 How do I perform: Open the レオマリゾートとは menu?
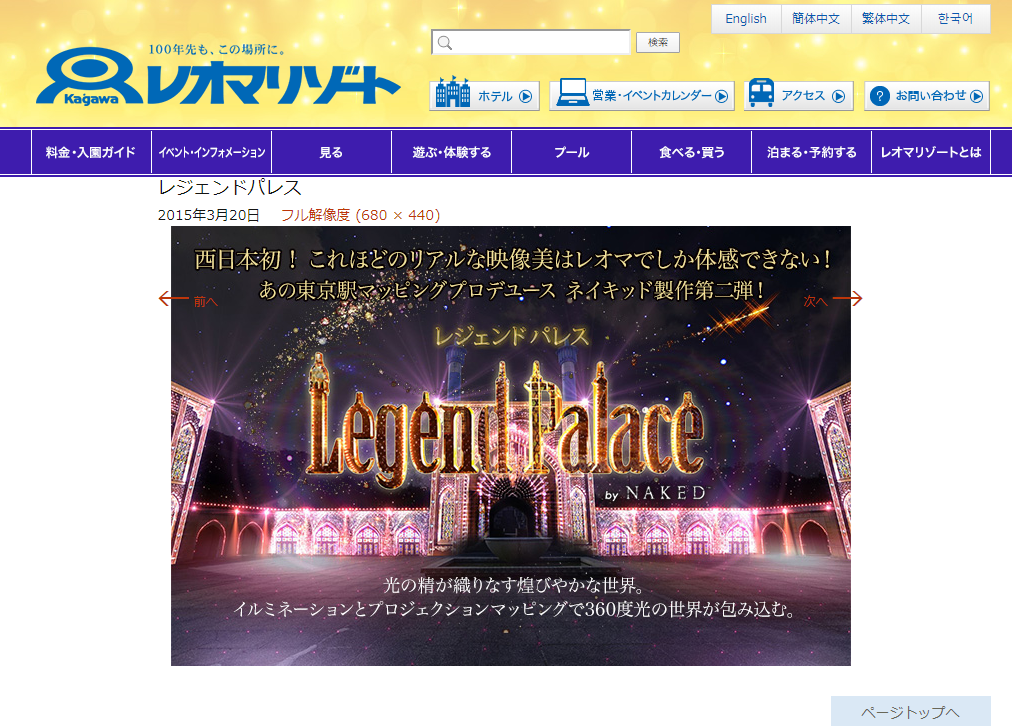(931, 152)
